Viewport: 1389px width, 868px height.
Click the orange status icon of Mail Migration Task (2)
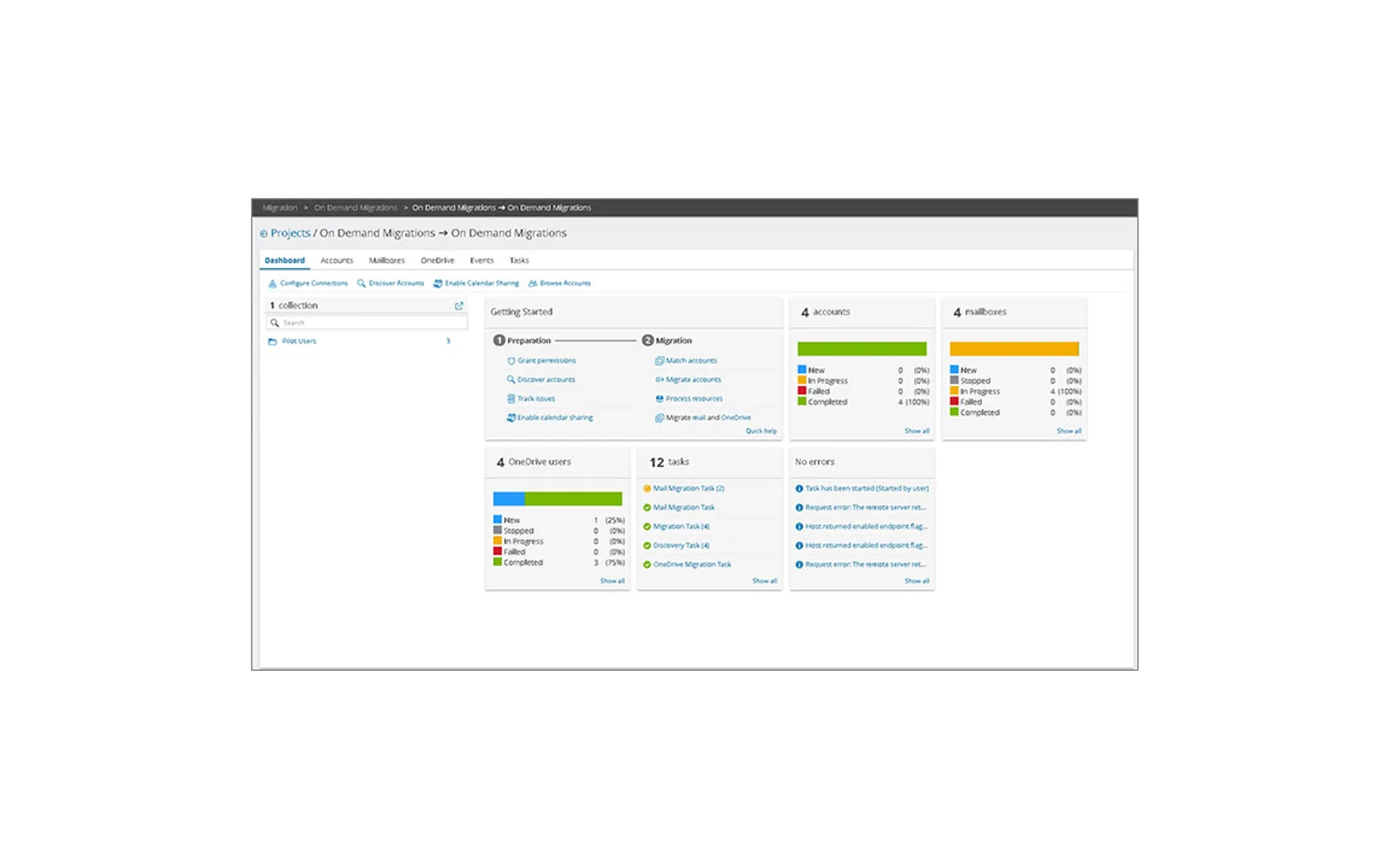pyautogui.click(x=647, y=489)
